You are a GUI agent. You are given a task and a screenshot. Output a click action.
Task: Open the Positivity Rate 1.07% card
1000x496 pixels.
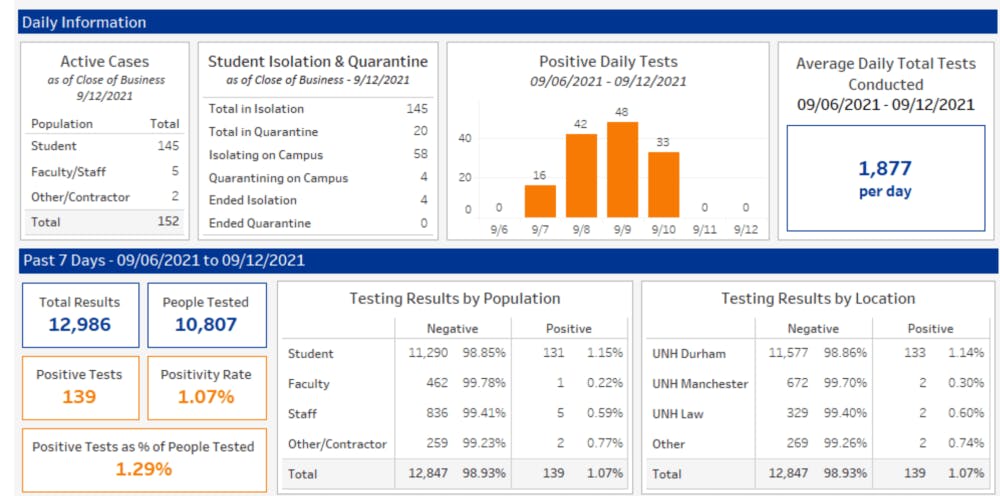206,387
